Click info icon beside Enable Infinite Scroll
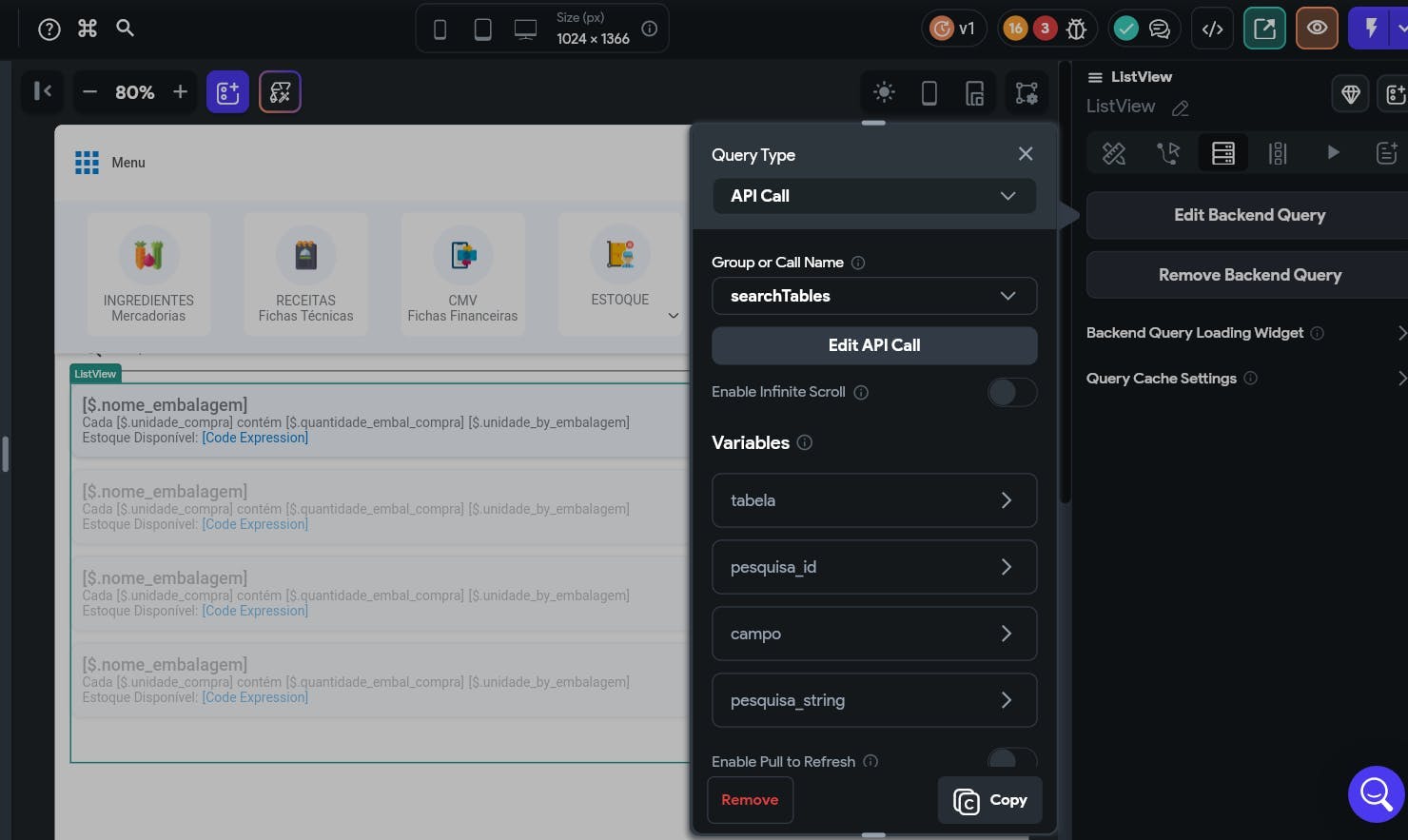The height and width of the screenshot is (840, 1408). tap(861, 392)
